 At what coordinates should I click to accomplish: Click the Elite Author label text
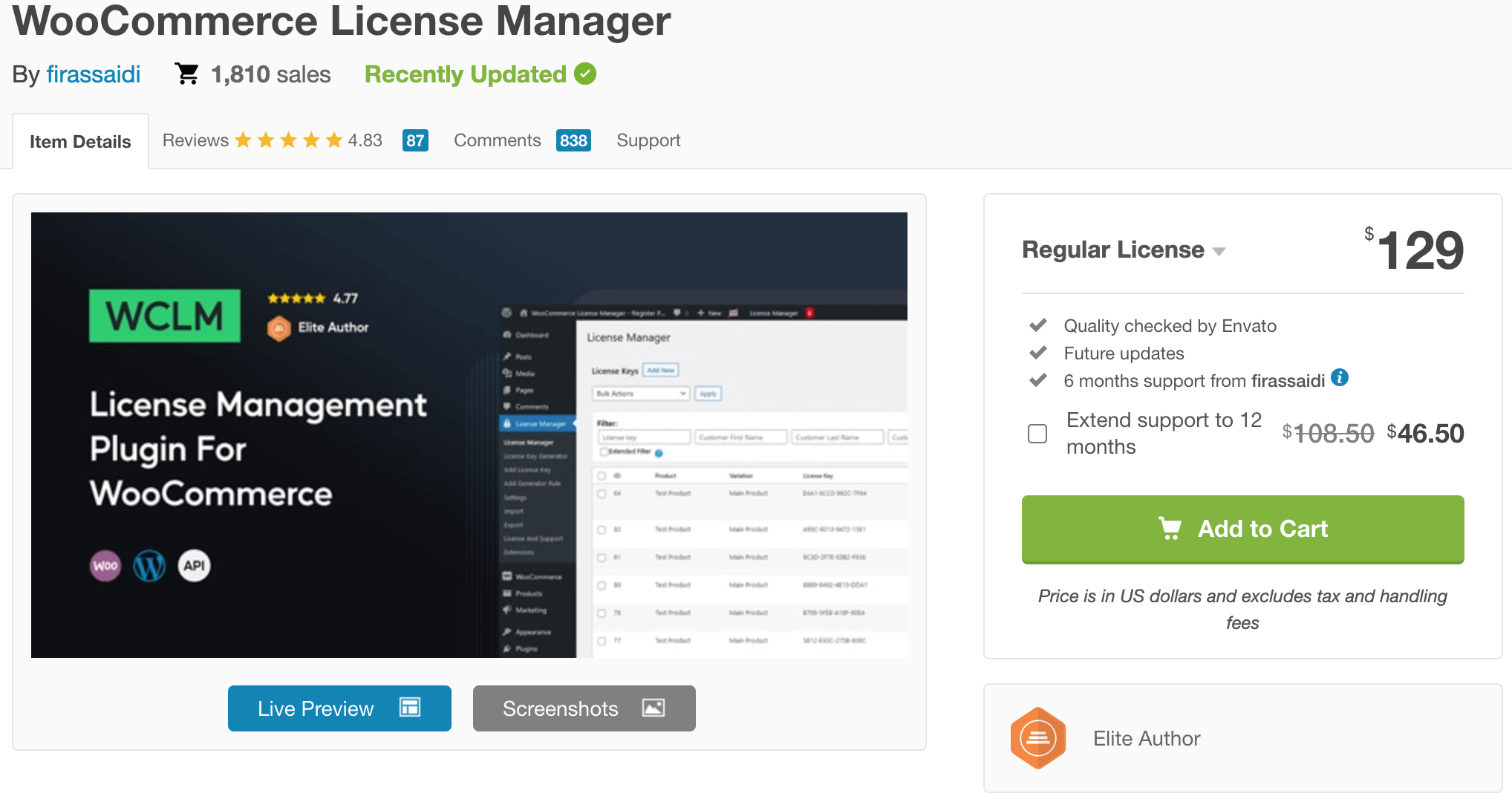[1147, 738]
